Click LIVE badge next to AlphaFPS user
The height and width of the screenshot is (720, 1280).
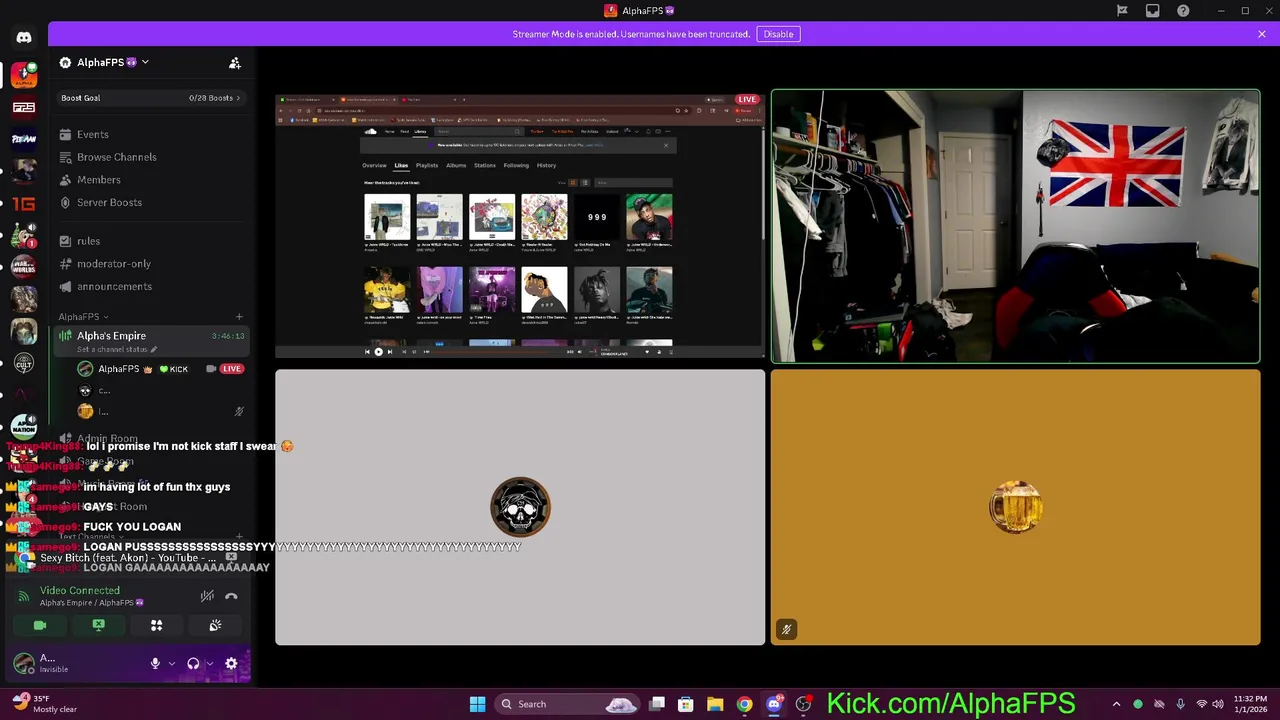click(x=232, y=369)
